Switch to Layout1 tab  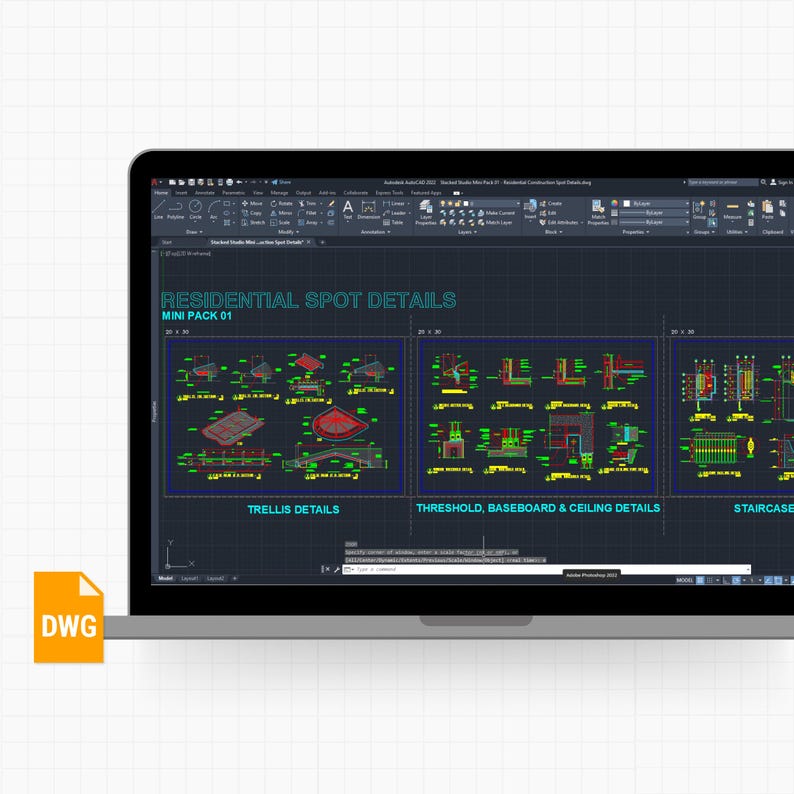pos(190,578)
